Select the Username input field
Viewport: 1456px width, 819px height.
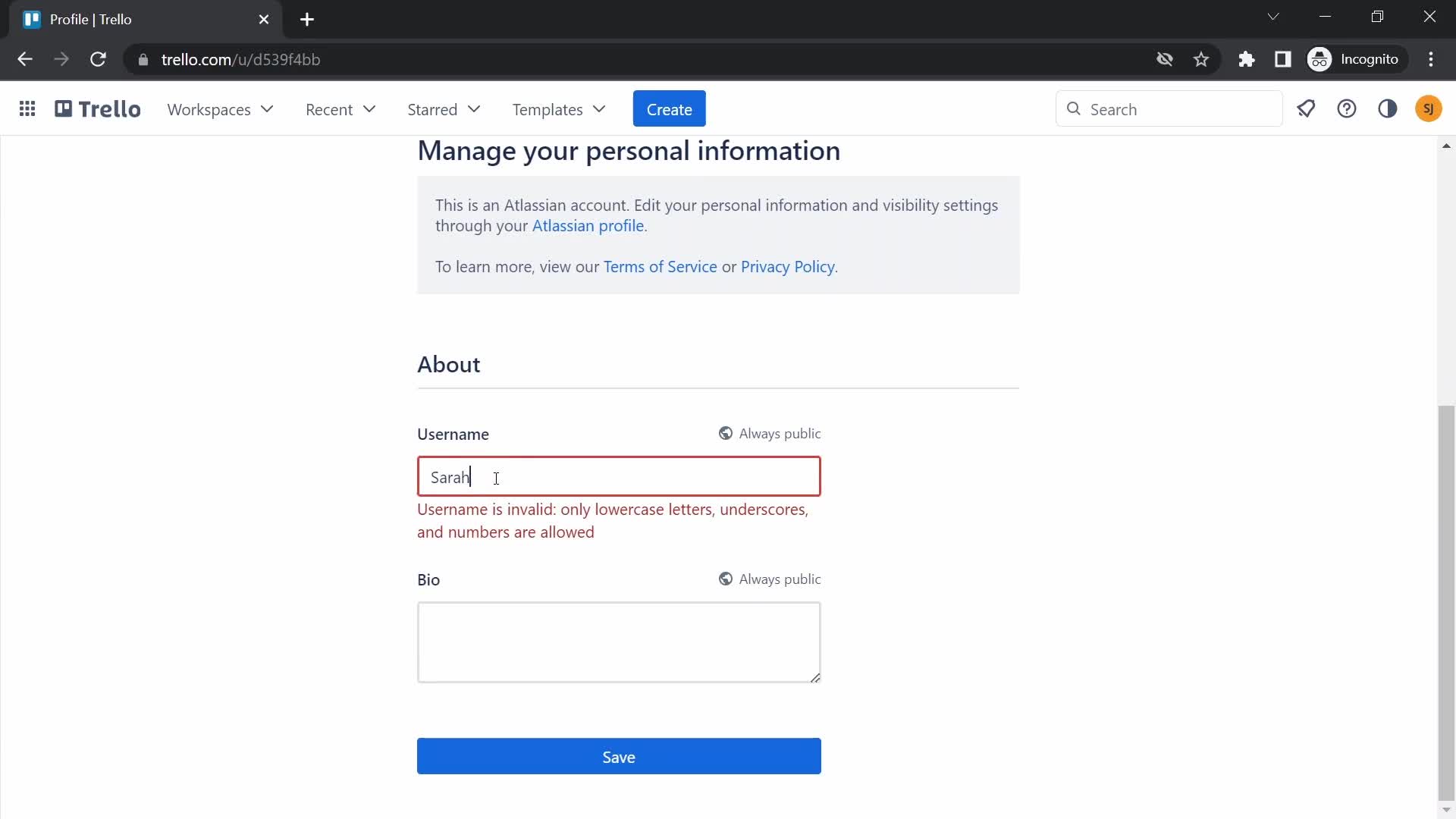619,477
